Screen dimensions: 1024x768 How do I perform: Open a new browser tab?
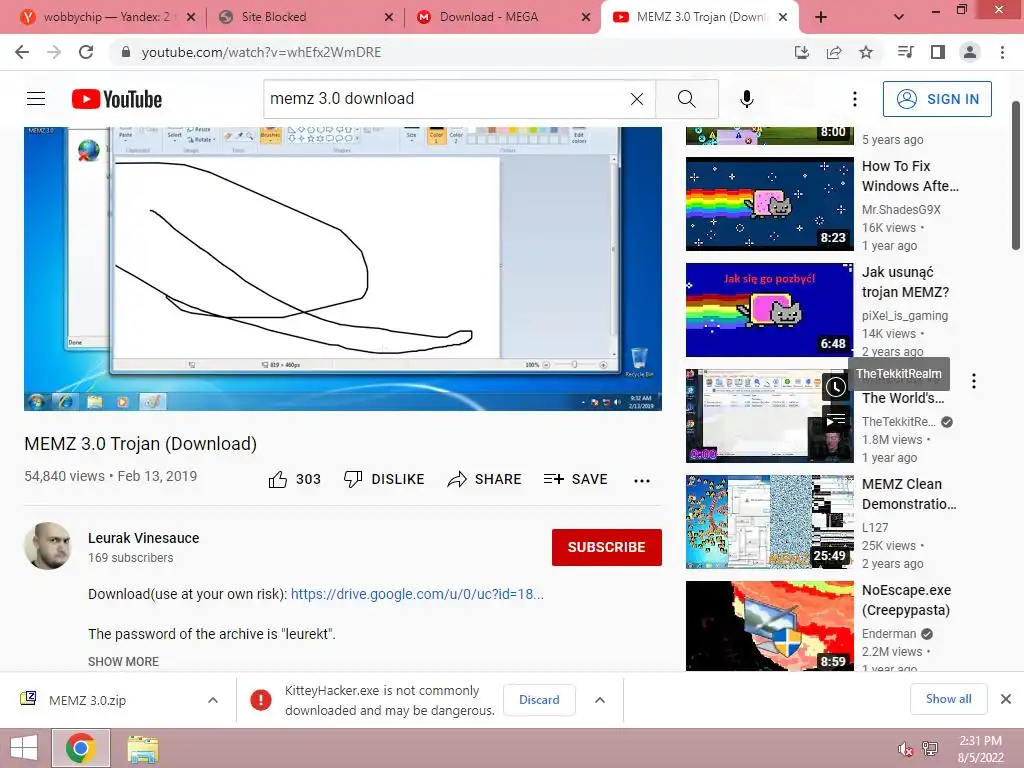[x=821, y=17]
